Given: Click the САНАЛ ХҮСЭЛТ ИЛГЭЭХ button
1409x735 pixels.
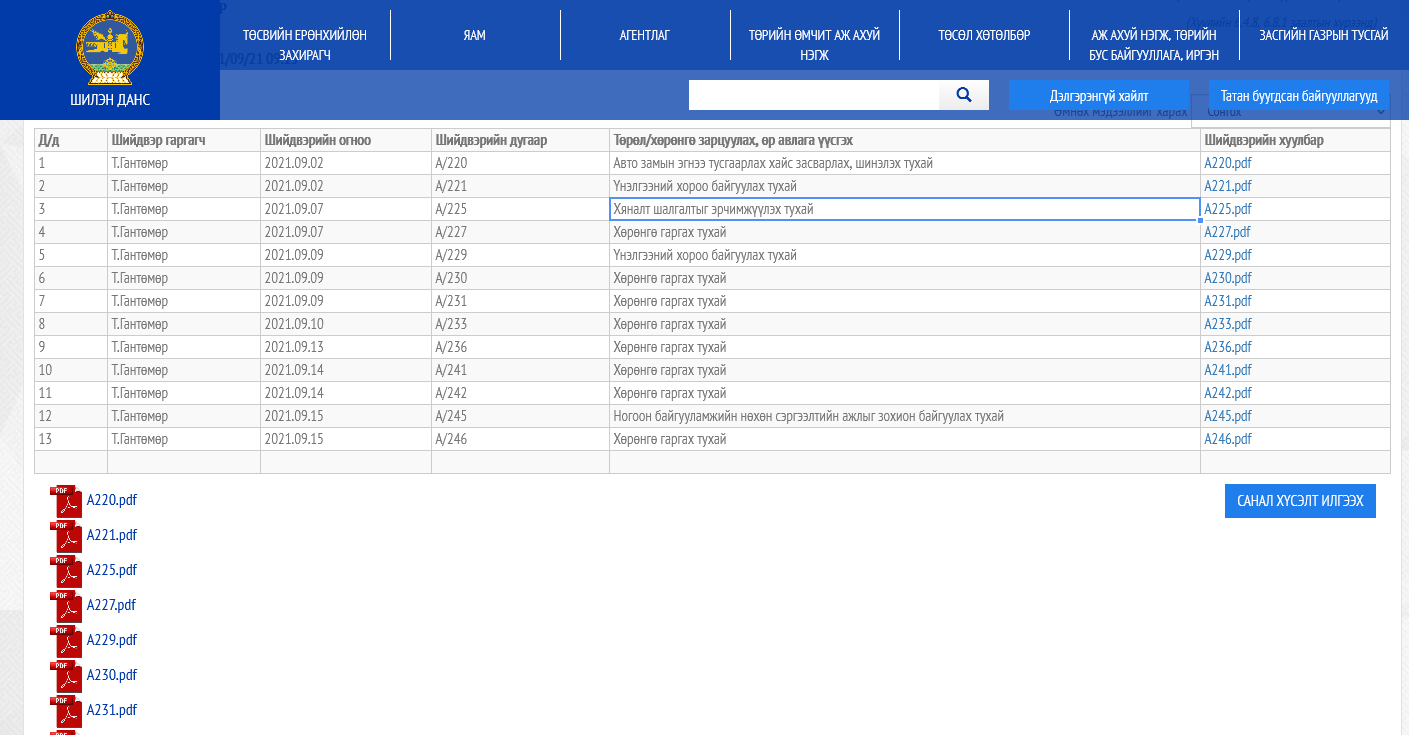Looking at the screenshot, I should [x=1300, y=501].
